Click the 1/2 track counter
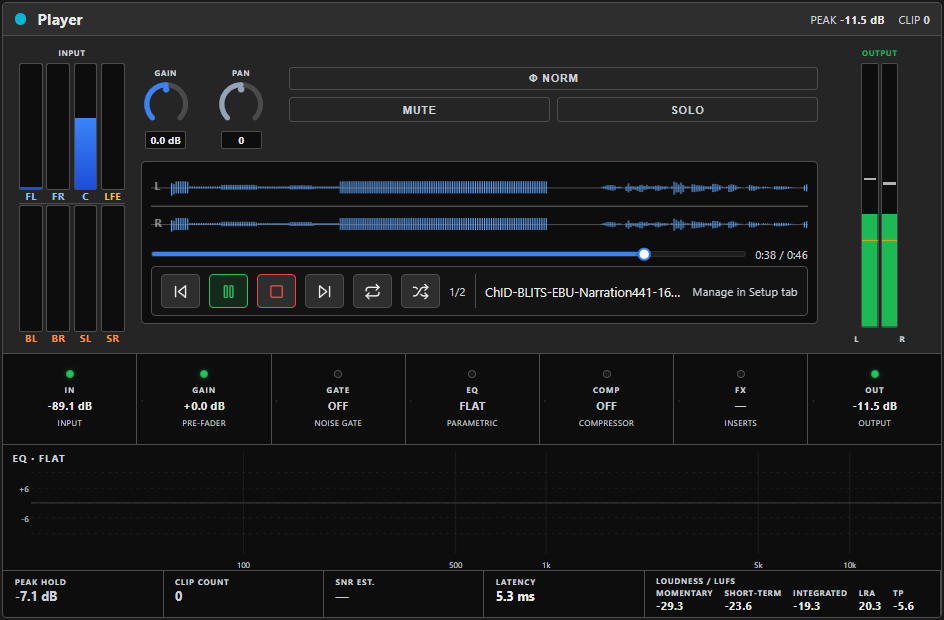The height and width of the screenshot is (620, 944). [458, 292]
